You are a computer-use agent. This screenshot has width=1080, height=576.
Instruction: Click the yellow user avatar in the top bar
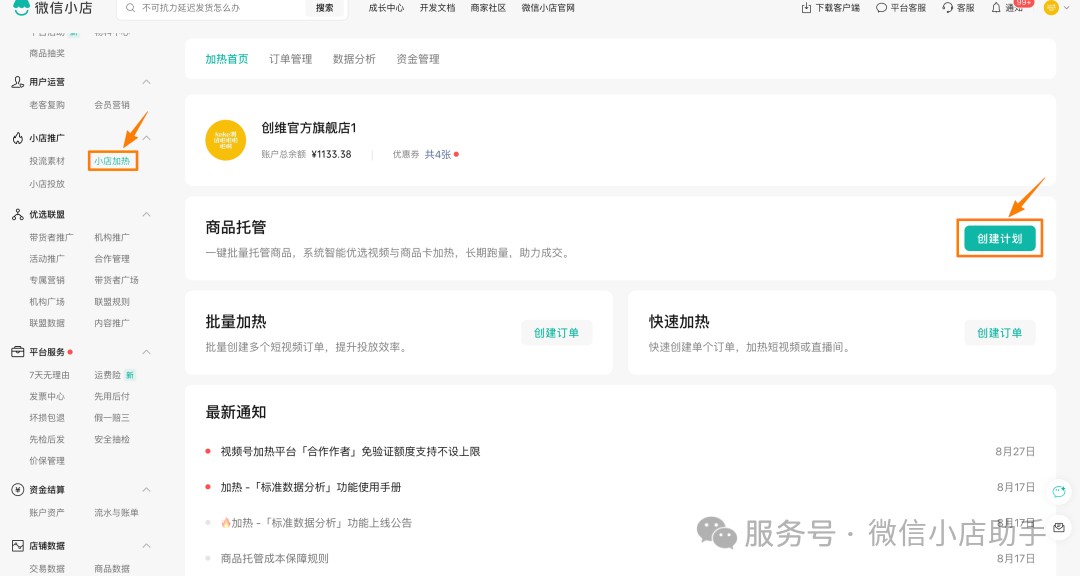coord(1051,8)
